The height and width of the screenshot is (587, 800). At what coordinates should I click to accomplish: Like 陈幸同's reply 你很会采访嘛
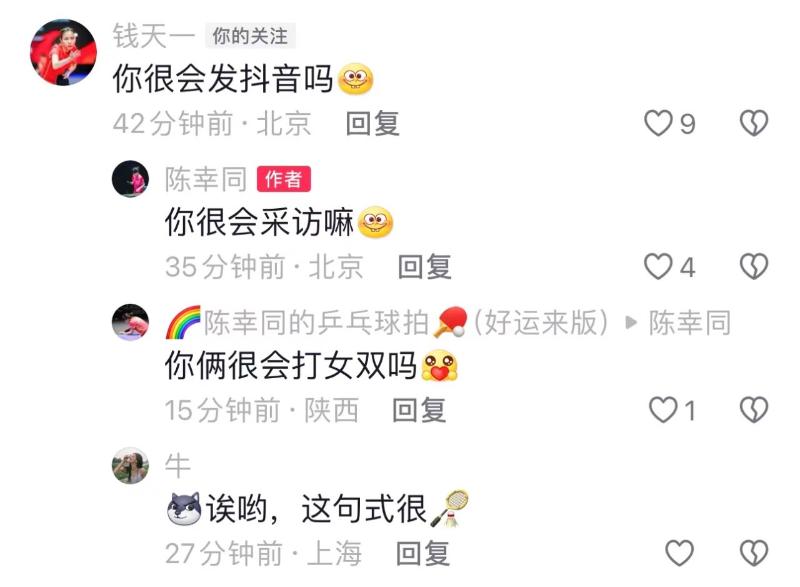658,267
